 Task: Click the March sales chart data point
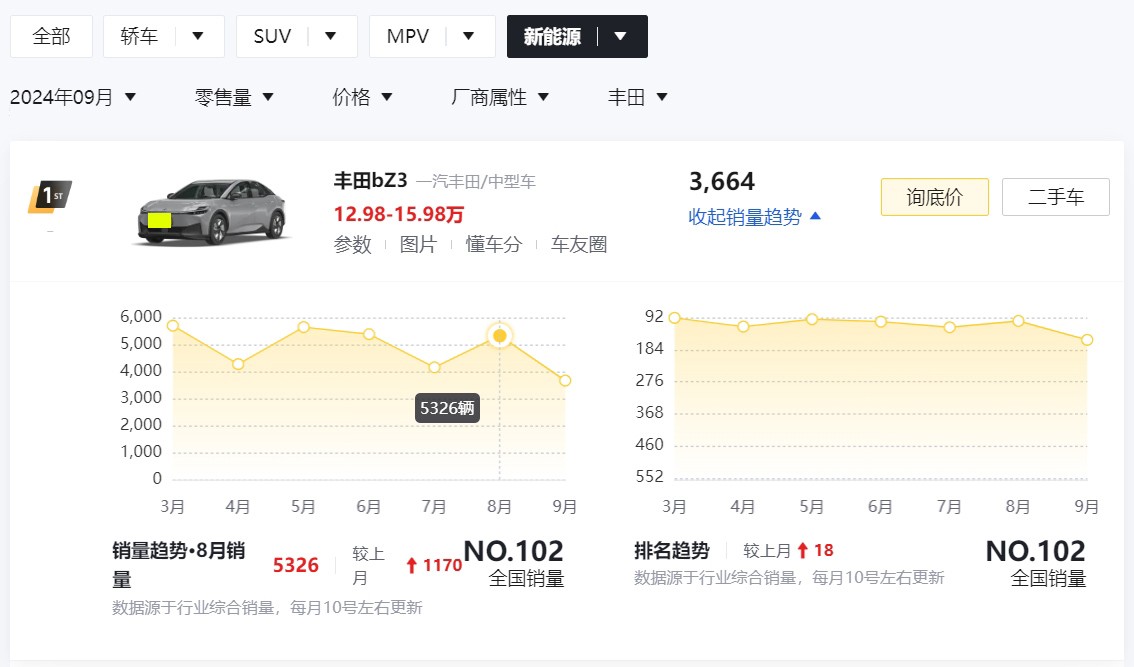pyautogui.click(x=173, y=326)
